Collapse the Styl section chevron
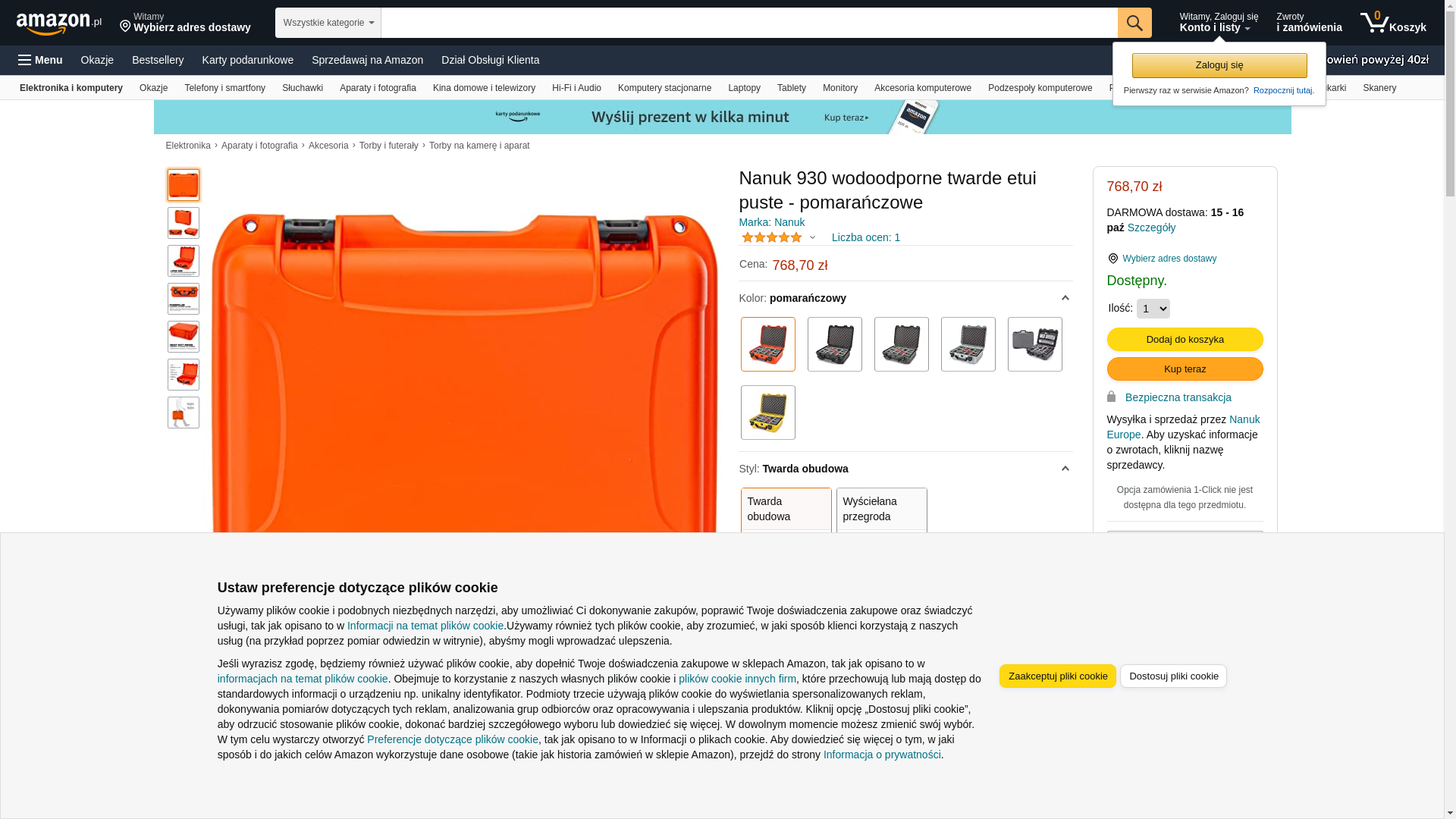Image resolution: width=1456 pixels, height=819 pixels. 1065,469
